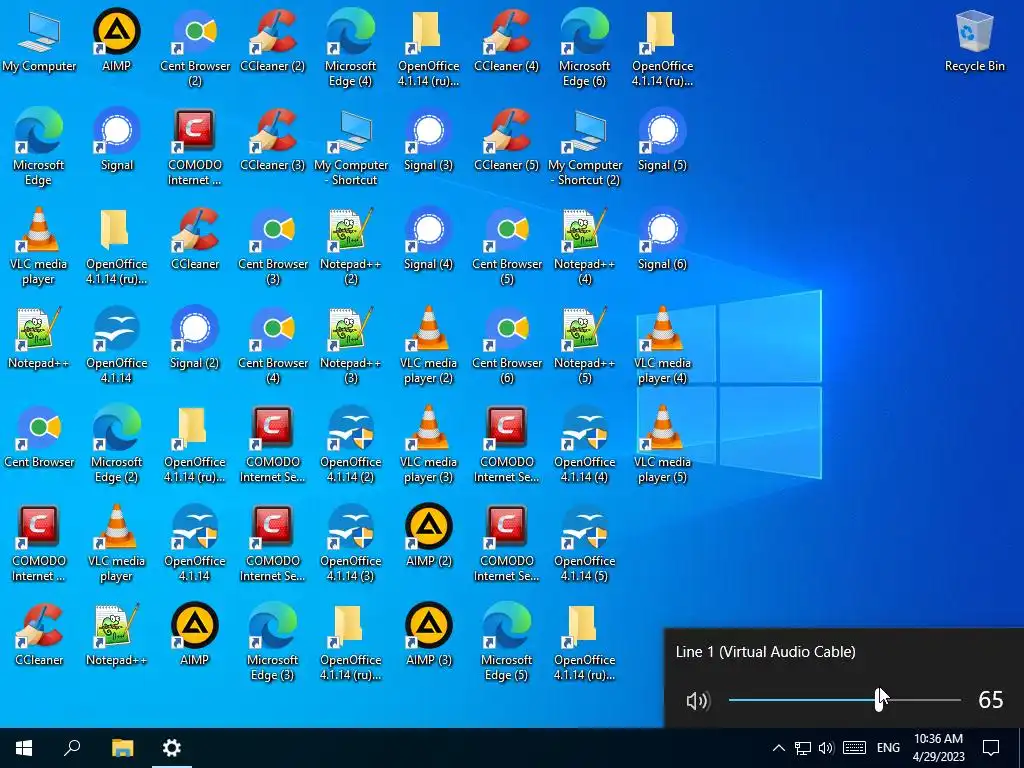The width and height of the screenshot is (1024, 768).
Task: Click the Signal (6) desktop icon
Action: coord(662,239)
